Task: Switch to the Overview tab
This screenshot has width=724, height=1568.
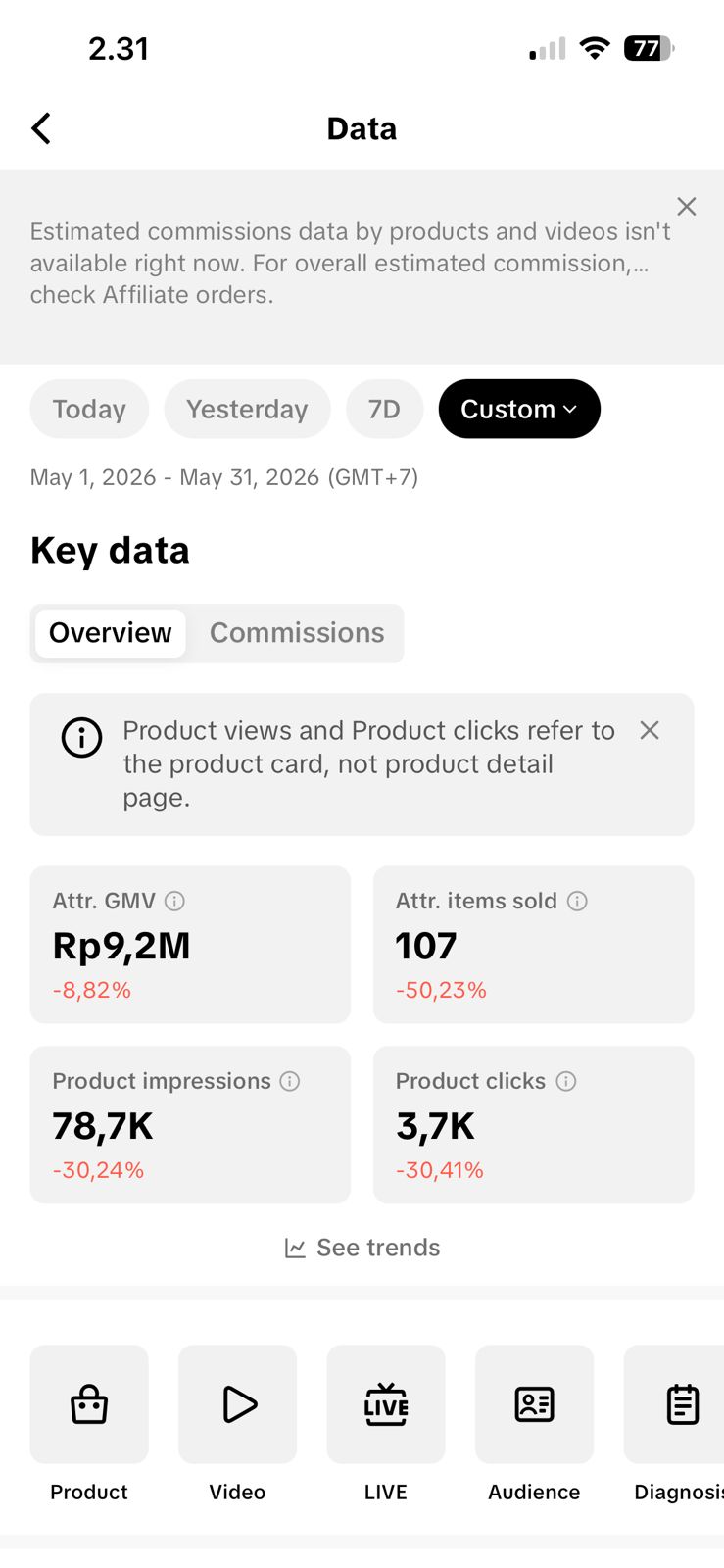Action: (111, 633)
